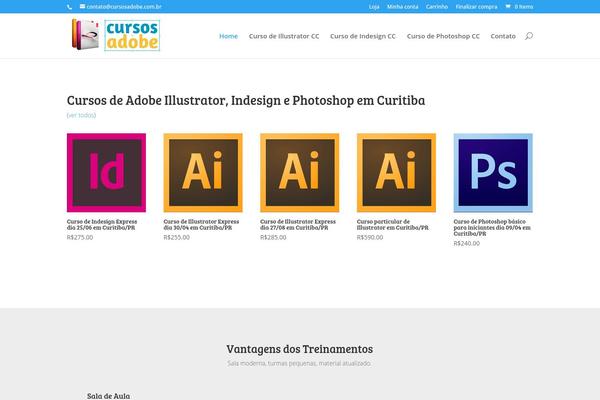This screenshot has height=400, width=600.
Task: Click the email envelope contact icon
Action: pos(82,6)
